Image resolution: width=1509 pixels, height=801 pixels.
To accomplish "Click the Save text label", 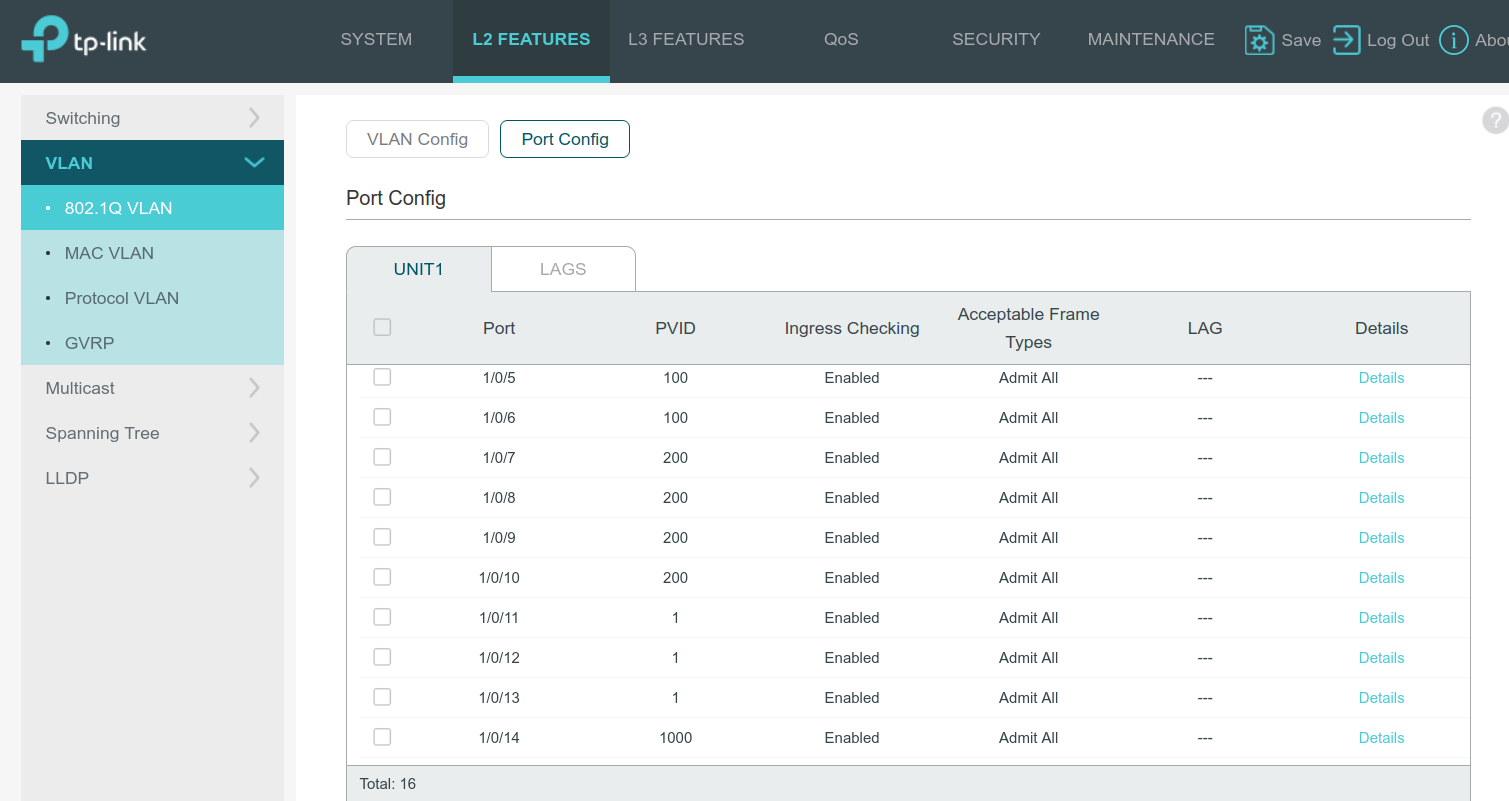I will point(1301,40).
